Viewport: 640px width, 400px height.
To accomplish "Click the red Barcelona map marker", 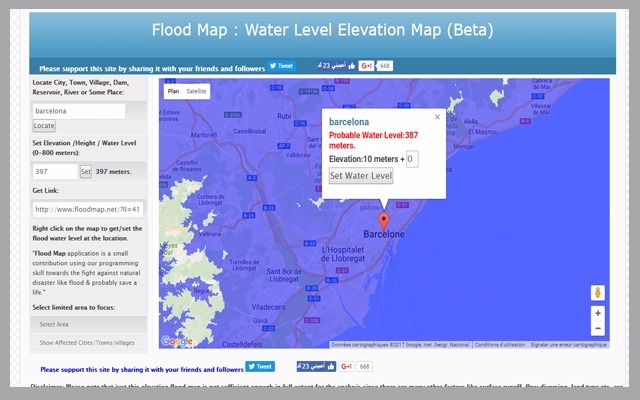I will click(381, 221).
